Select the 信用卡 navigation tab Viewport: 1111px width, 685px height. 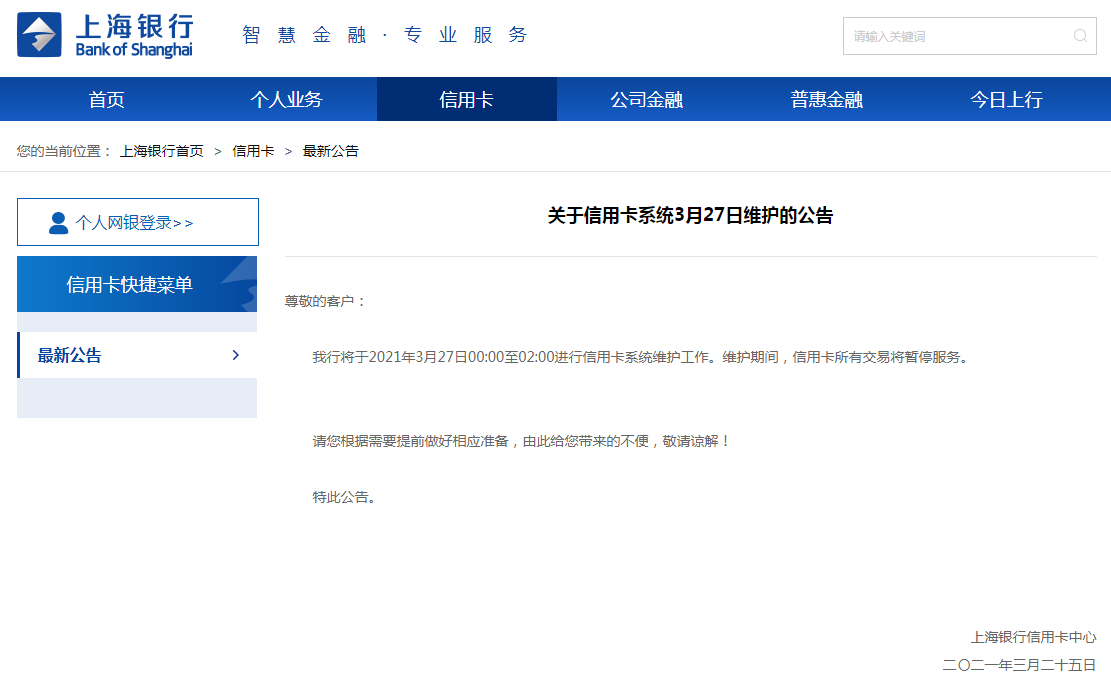click(466, 99)
